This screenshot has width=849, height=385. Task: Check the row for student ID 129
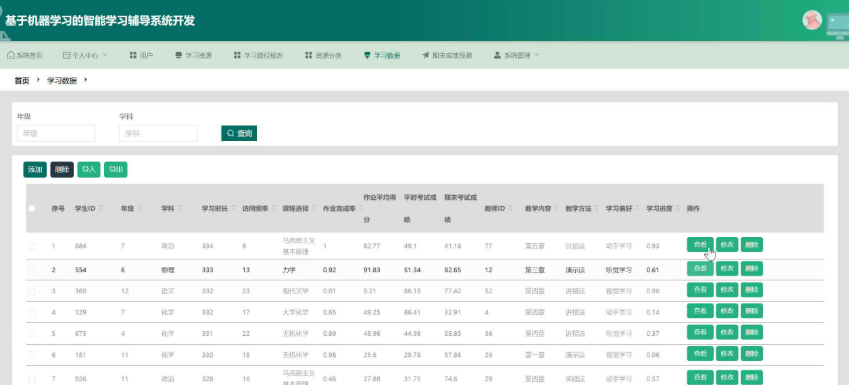(x=32, y=312)
